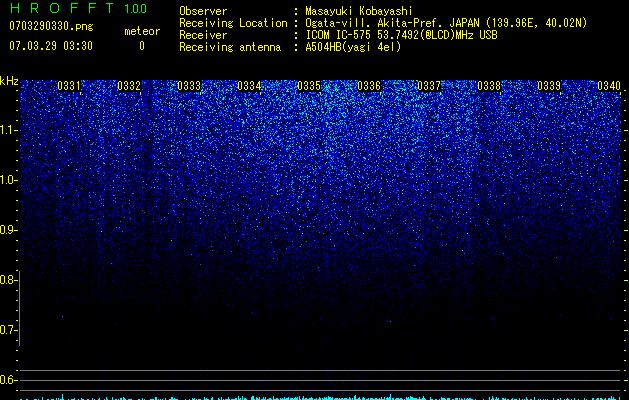Click the 0337 time marker
Screen dimensions: 629x400
click(x=429, y=86)
